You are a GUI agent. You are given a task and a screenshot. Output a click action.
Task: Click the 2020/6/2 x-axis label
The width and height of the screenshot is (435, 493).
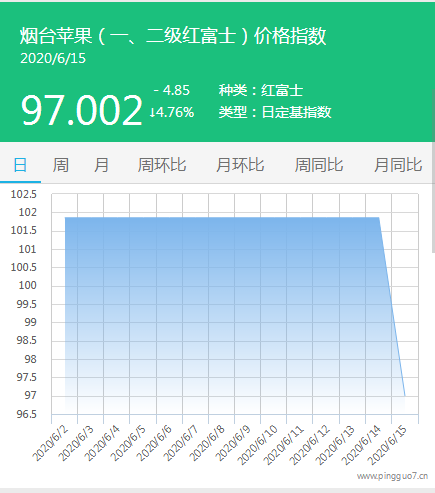50,444
